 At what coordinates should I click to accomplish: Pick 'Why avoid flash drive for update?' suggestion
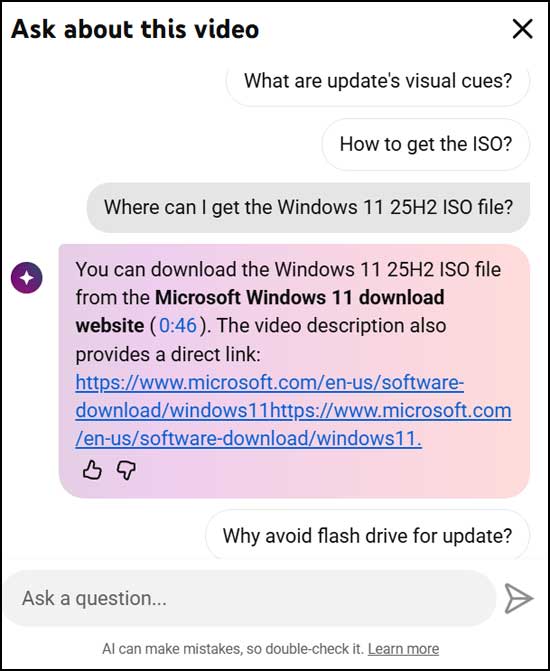(x=368, y=535)
